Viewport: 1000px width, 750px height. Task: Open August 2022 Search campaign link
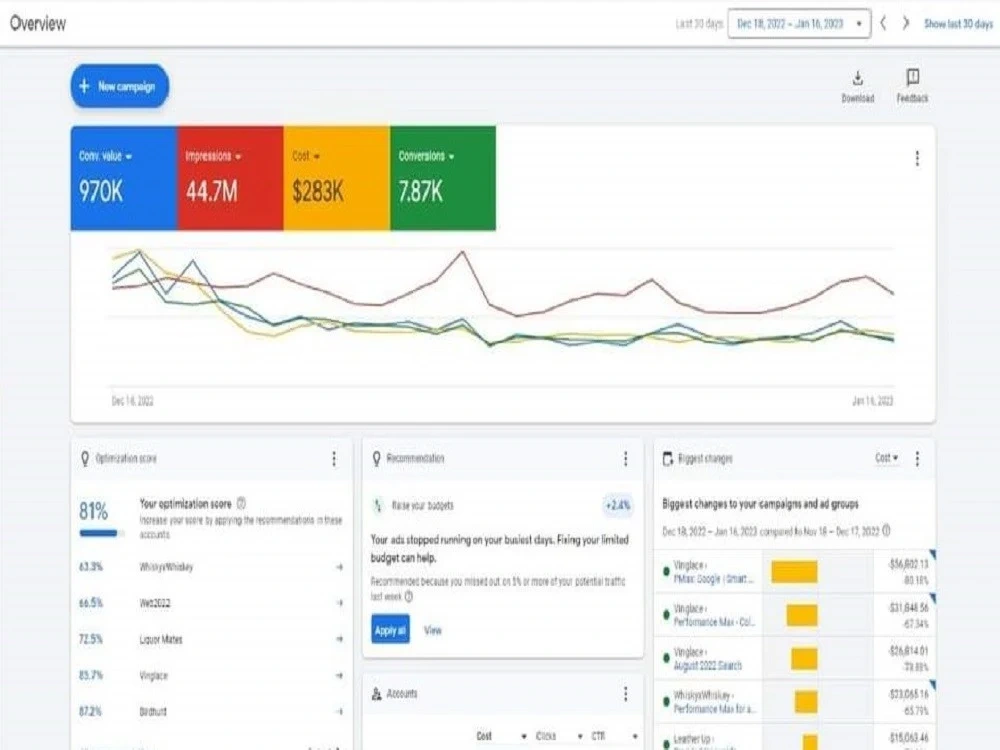coord(708,666)
